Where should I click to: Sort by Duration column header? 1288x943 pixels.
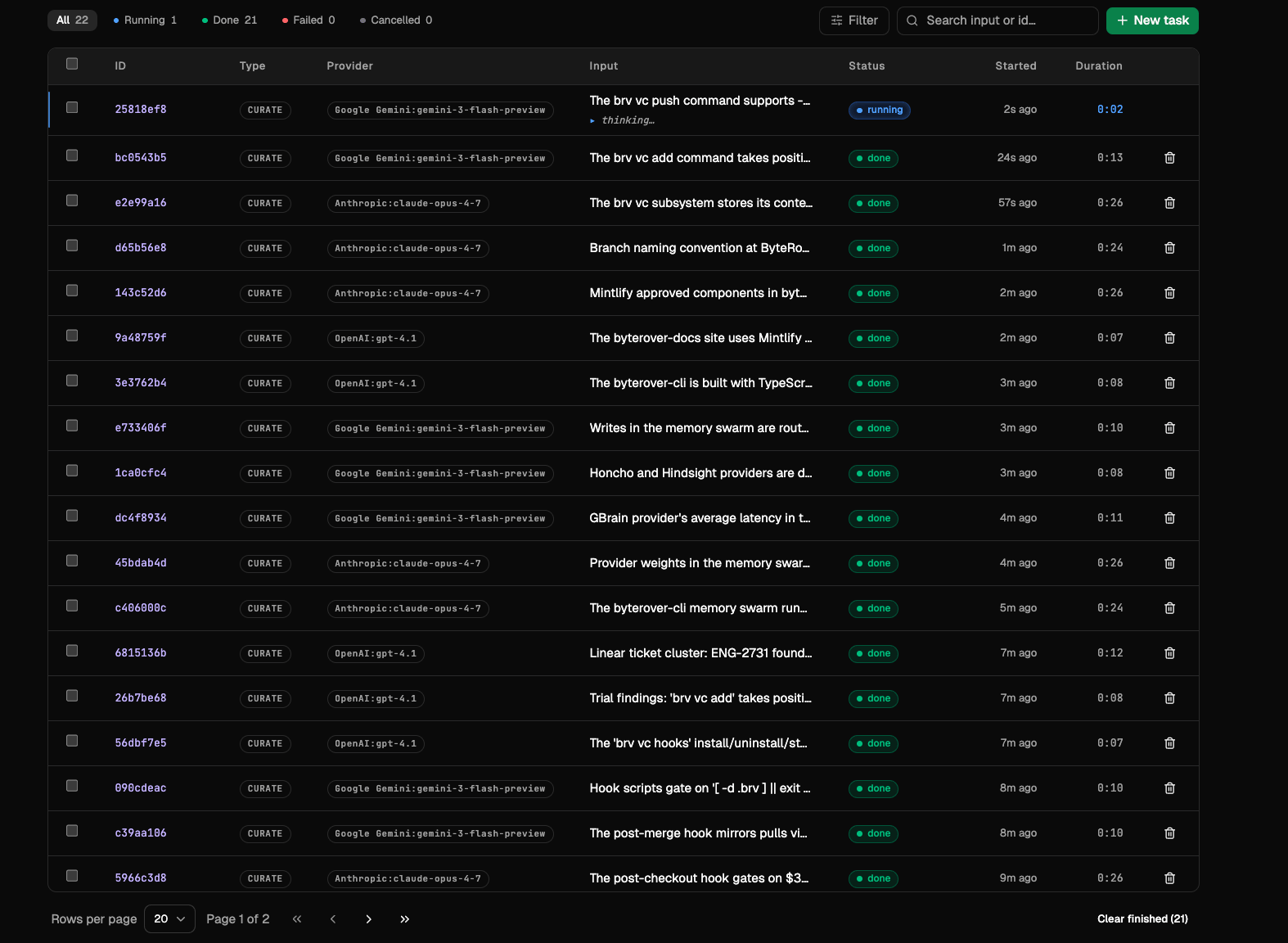click(1099, 66)
